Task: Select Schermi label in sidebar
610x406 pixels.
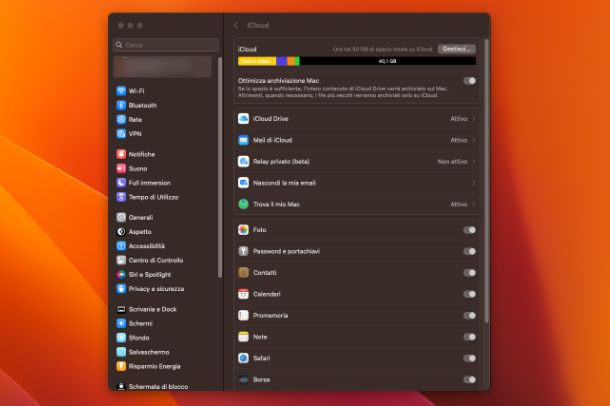Action: 140,324
